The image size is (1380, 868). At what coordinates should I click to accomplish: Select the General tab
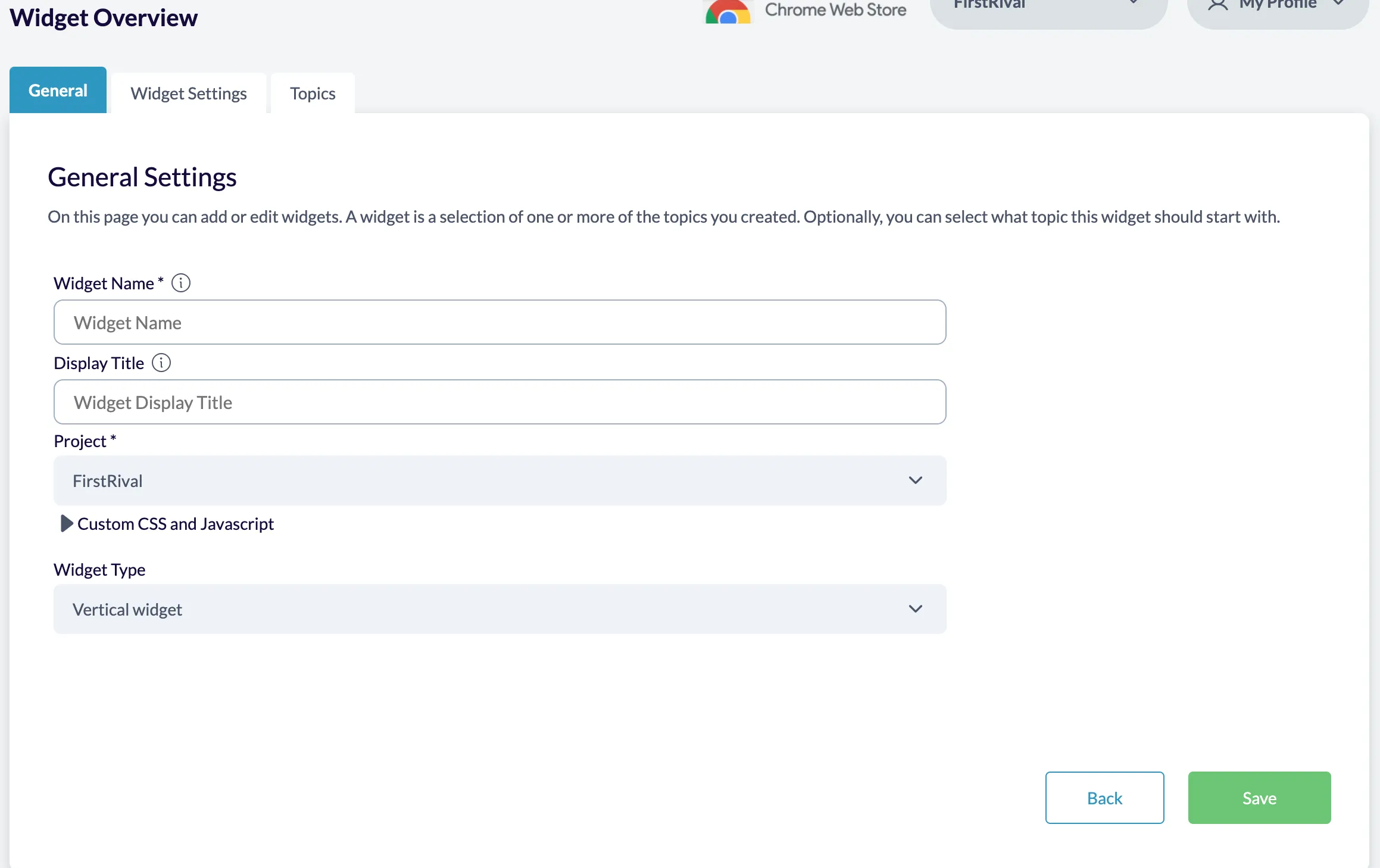[x=57, y=90]
